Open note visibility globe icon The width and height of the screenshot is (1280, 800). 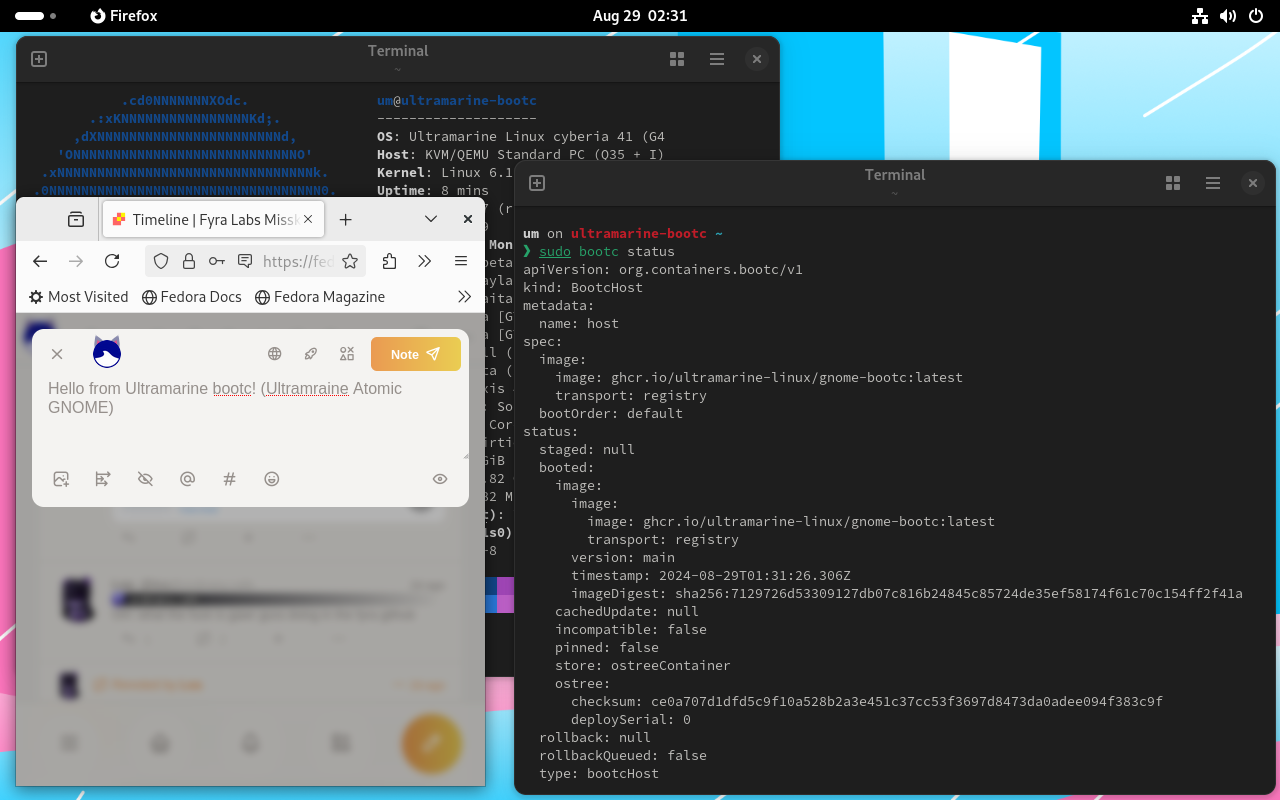coord(274,354)
